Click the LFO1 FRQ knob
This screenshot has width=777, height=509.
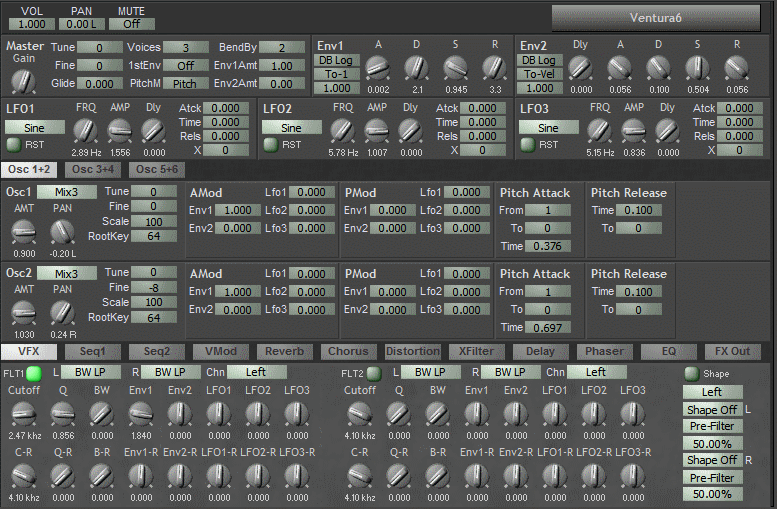[85, 131]
